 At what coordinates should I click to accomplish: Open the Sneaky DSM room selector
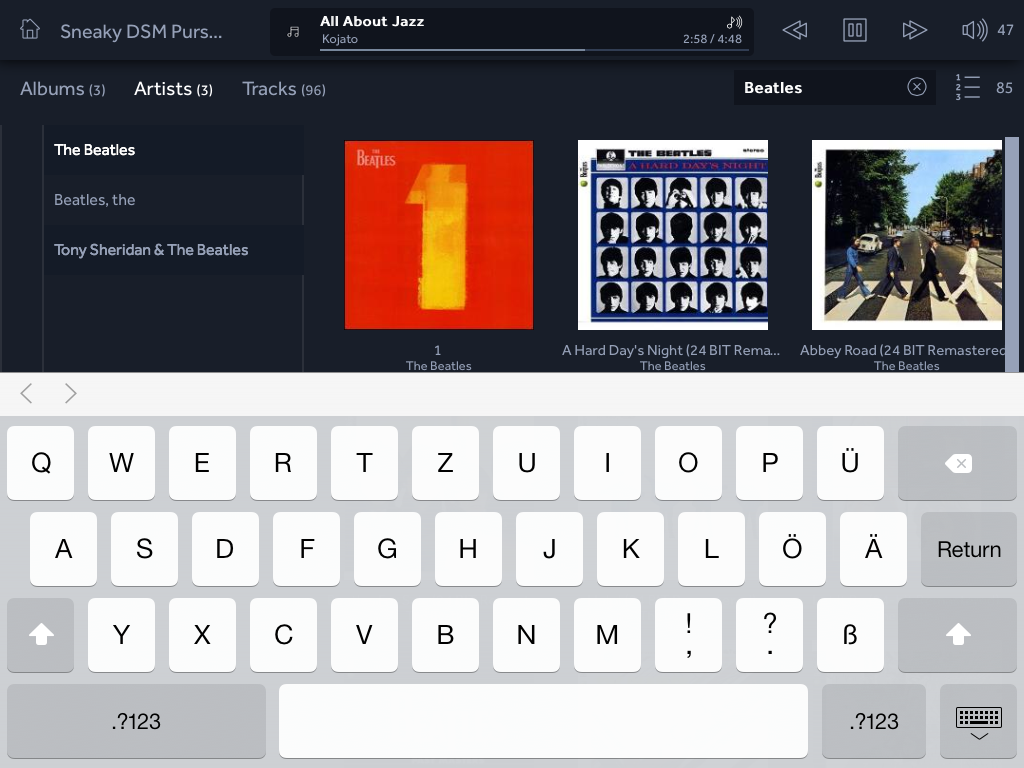(141, 31)
